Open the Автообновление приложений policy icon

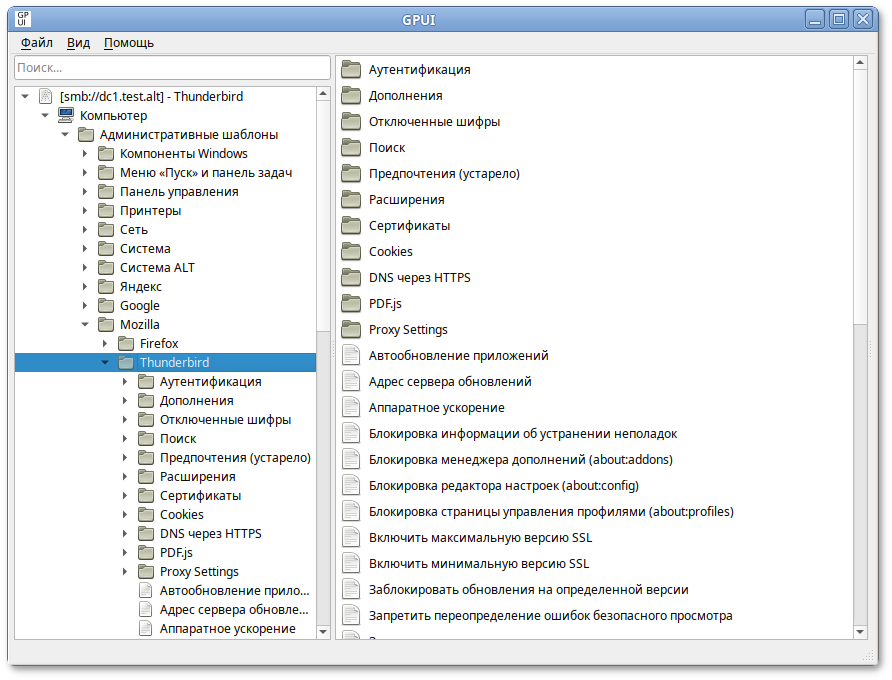point(350,354)
